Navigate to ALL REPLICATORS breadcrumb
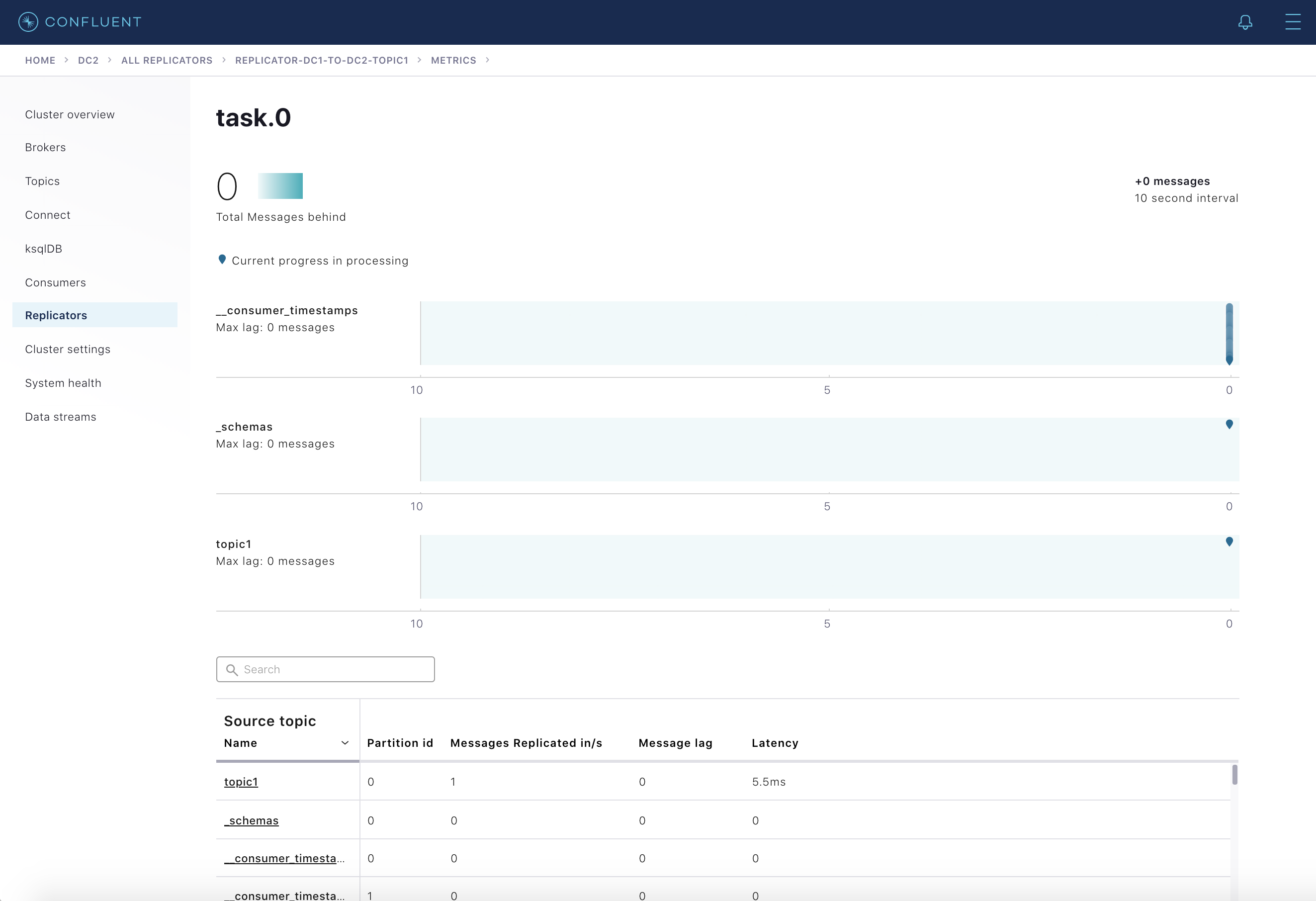Image resolution: width=1316 pixels, height=901 pixels. click(167, 60)
